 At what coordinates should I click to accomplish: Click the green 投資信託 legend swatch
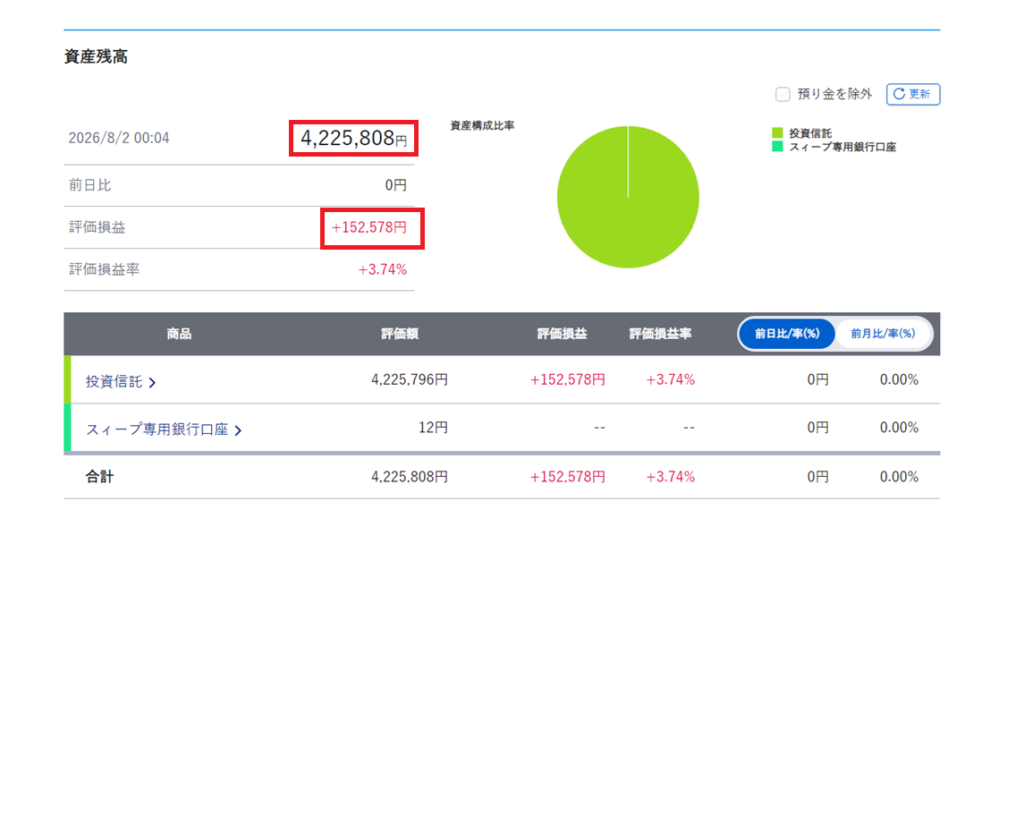coord(777,133)
